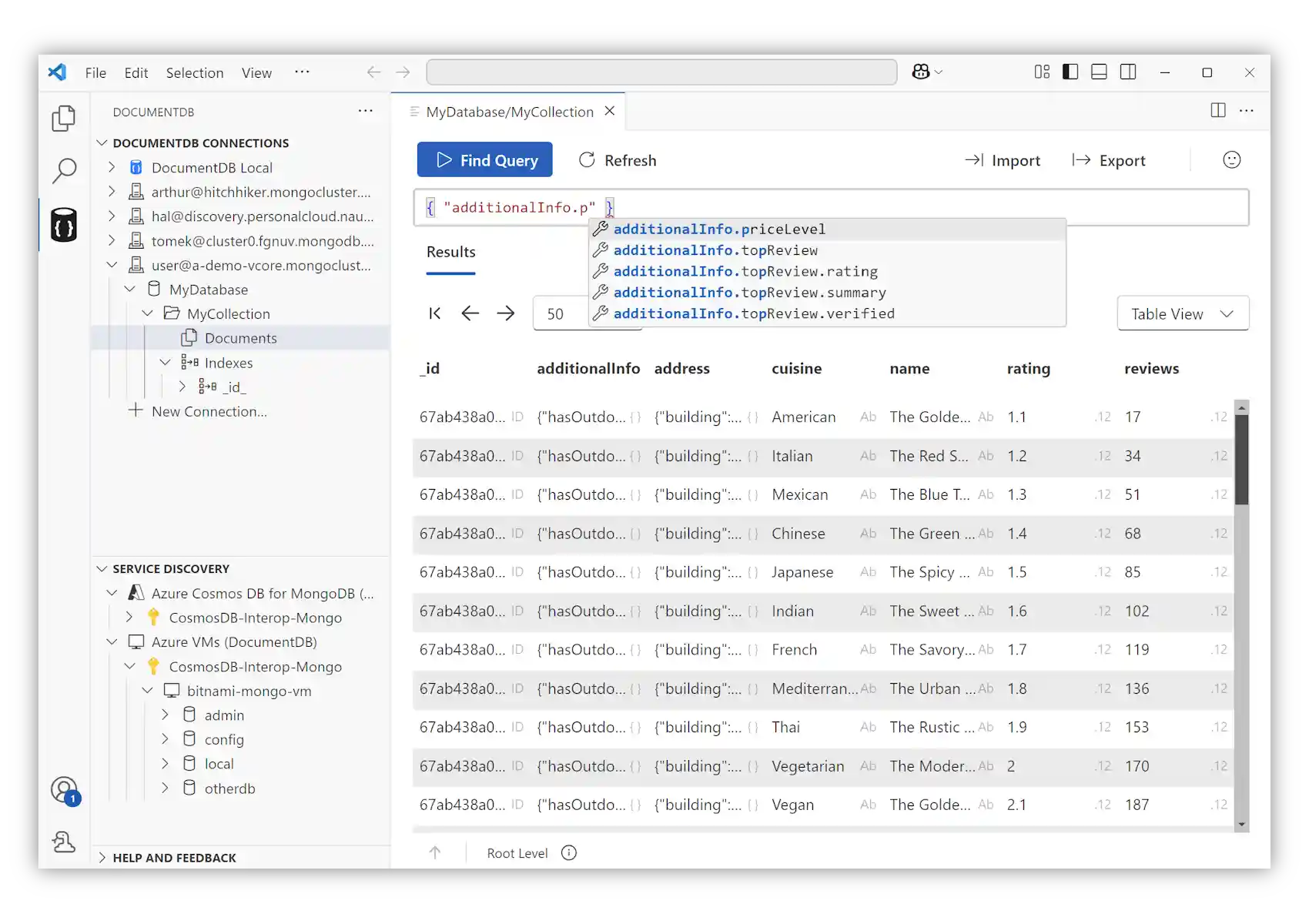Click the Find Query button
Image resolution: width=1309 pixels, height=924 pixels.
coord(484,159)
